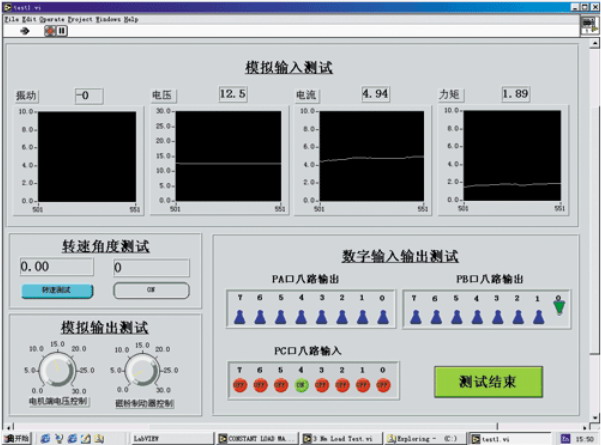Toggle PB port output switch 4

click(478, 317)
